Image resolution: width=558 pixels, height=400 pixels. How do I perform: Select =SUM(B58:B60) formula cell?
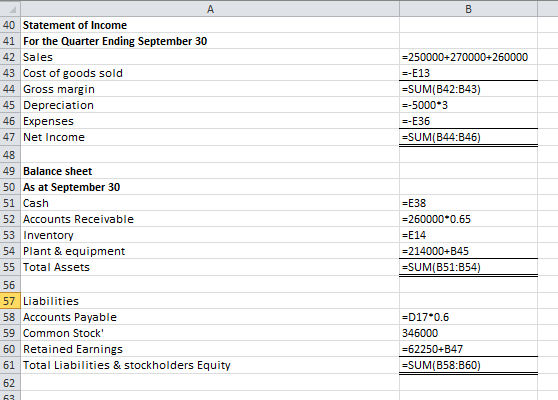[468, 365]
